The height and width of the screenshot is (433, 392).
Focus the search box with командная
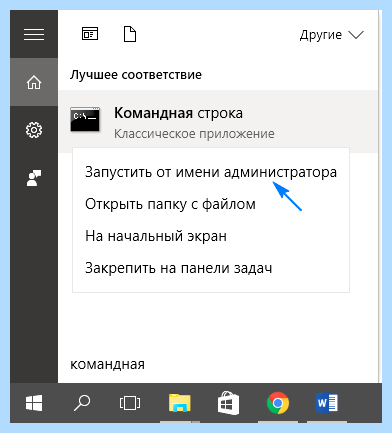tap(218, 364)
